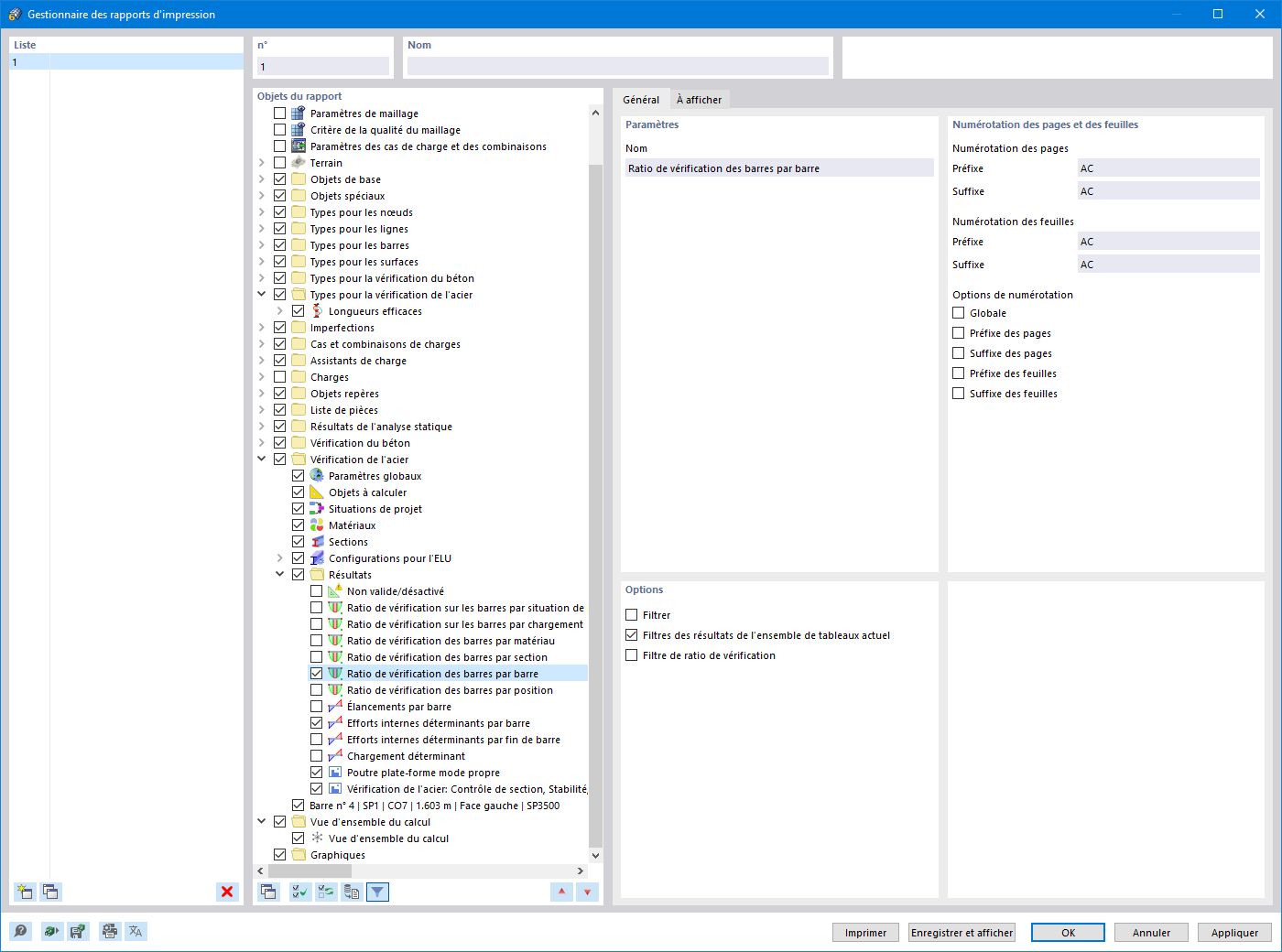Enable the Charges checkbox

click(280, 377)
